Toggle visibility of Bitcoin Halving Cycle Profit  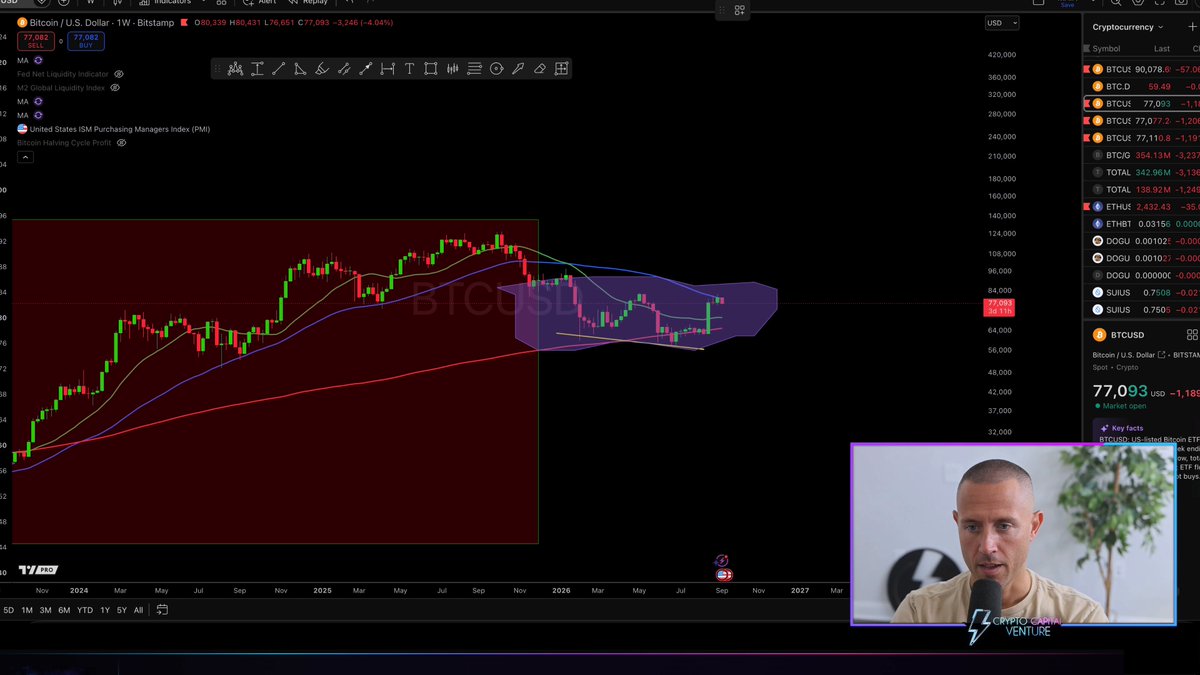point(121,143)
